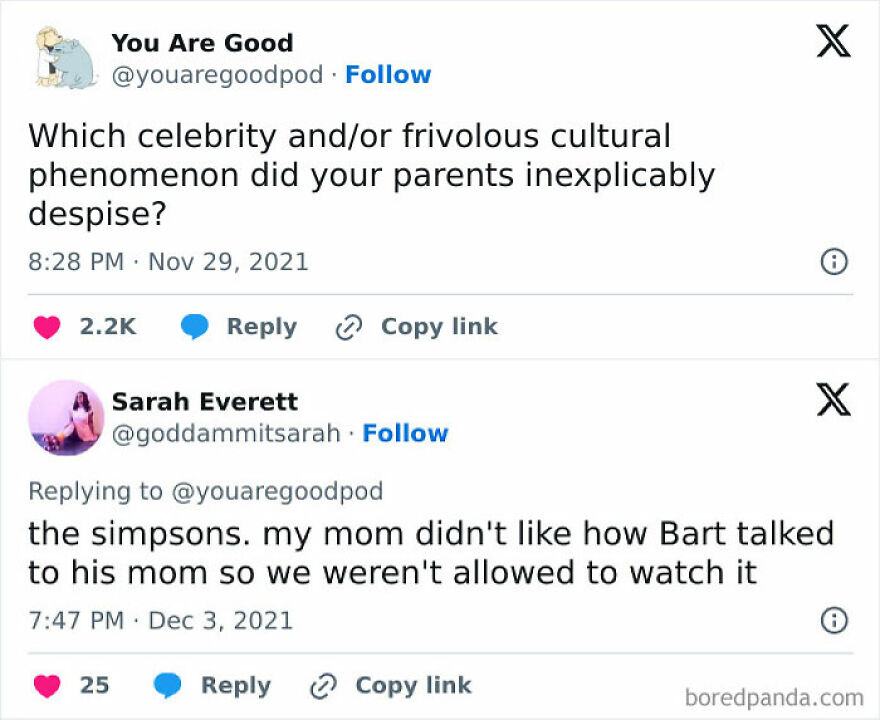Open the info icon beside the top timestamp
Screen dimensions: 880x720
click(x=833, y=262)
